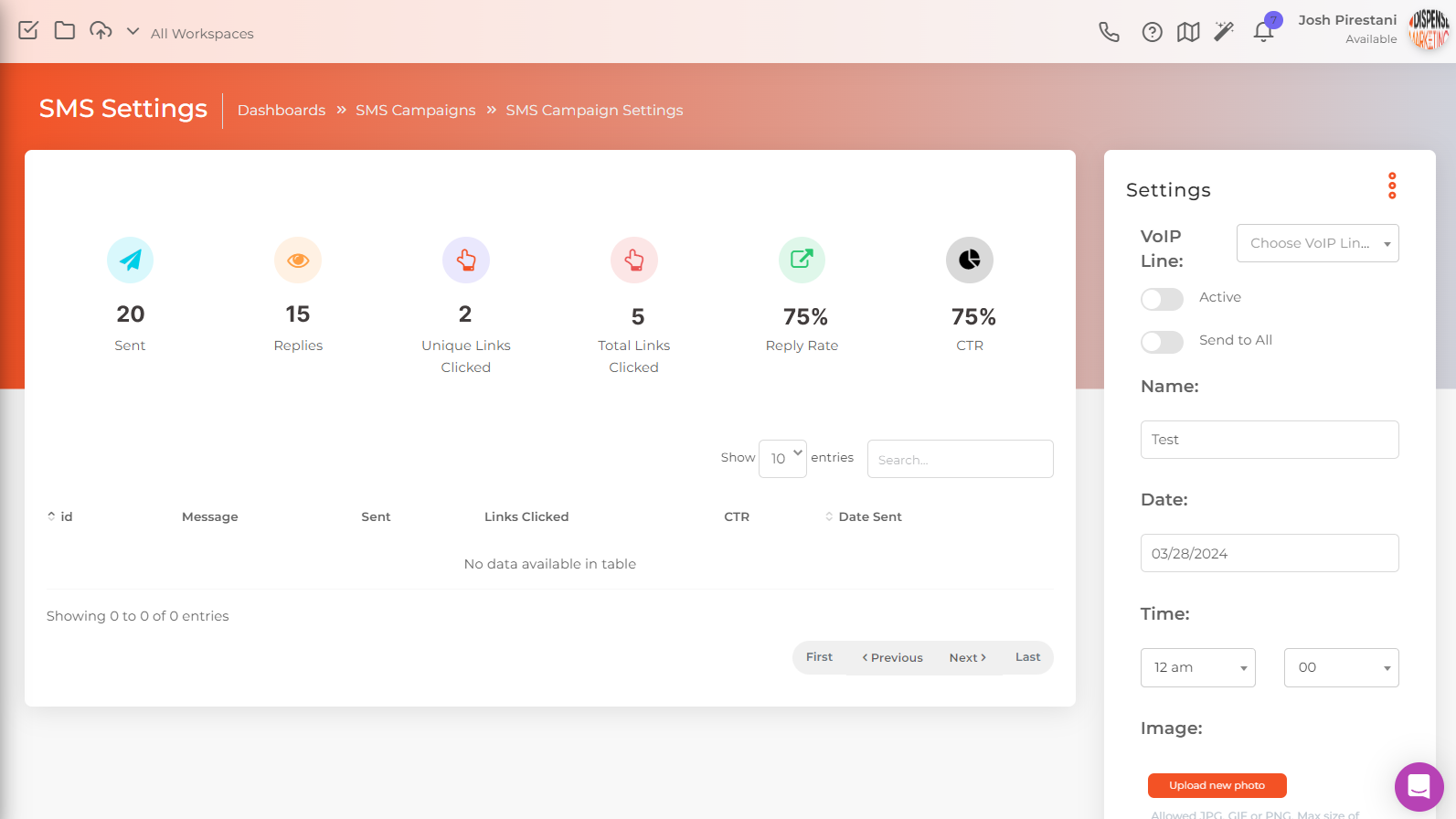Enable the Send to All switch
Screen dimensions: 1456x819
coord(1162,342)
